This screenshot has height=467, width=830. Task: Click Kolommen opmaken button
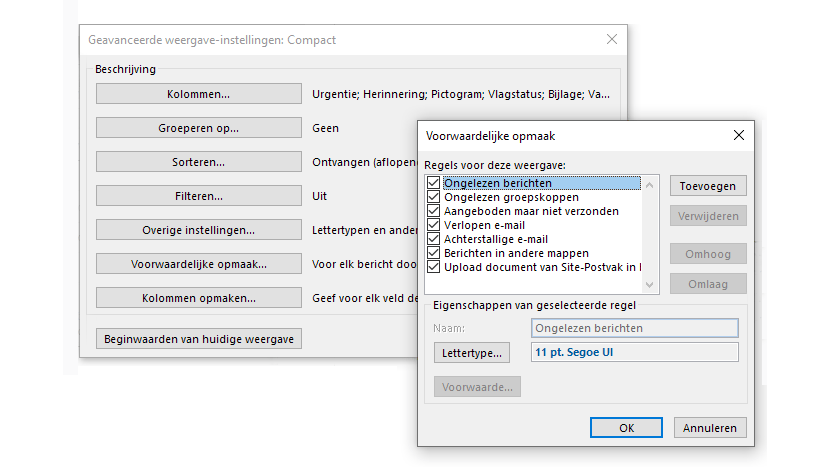coord(199,298)
